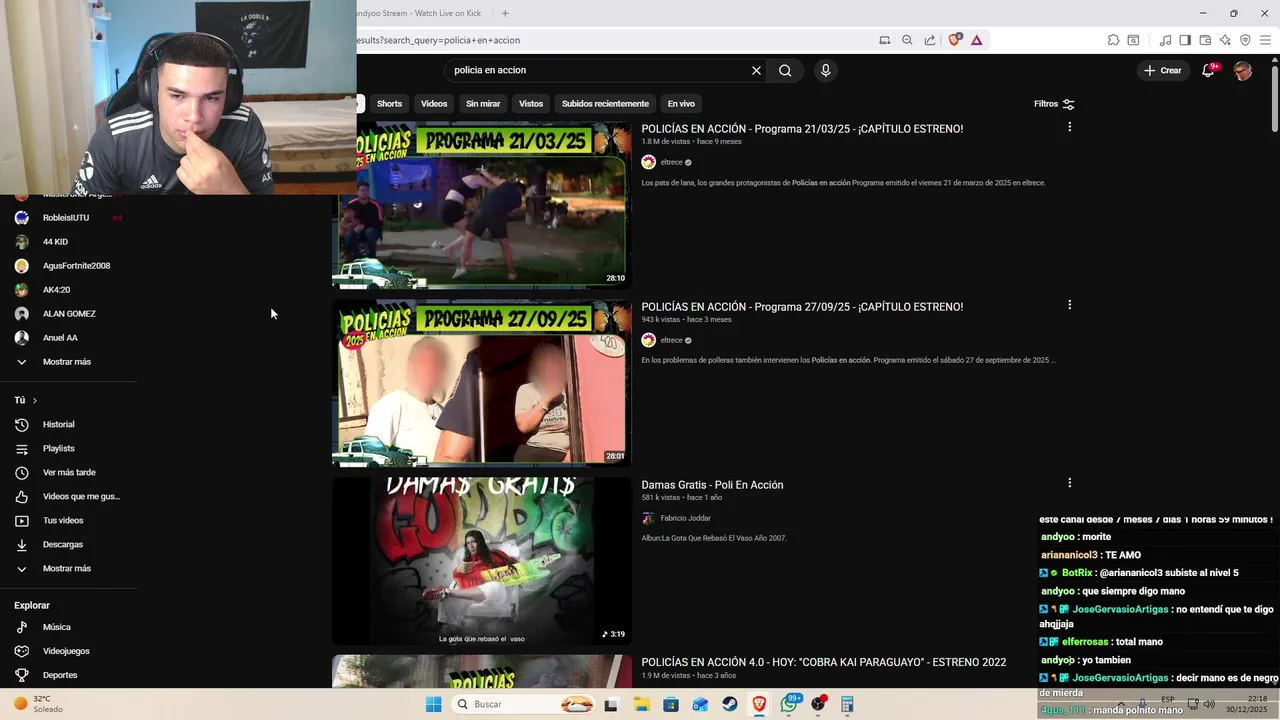The height and width of the screenshot is (720, 1280).
Task: Open options menu for Programa 27/09/25 video
Action: click(1069, 305)
